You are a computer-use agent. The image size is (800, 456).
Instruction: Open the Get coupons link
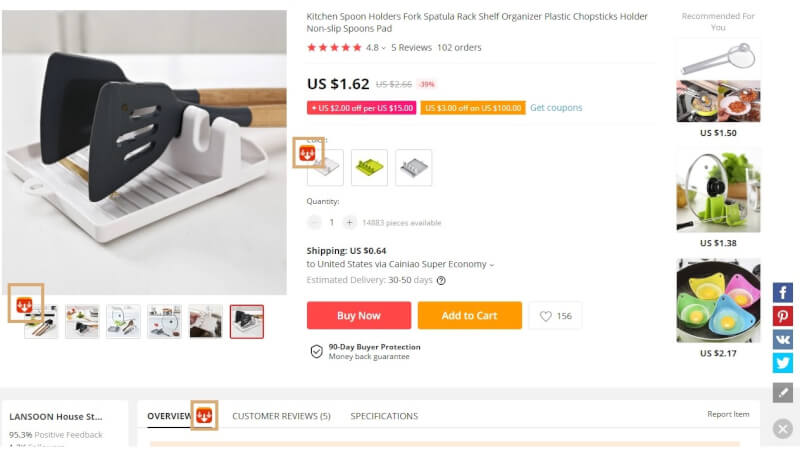(x=556, y=108)
